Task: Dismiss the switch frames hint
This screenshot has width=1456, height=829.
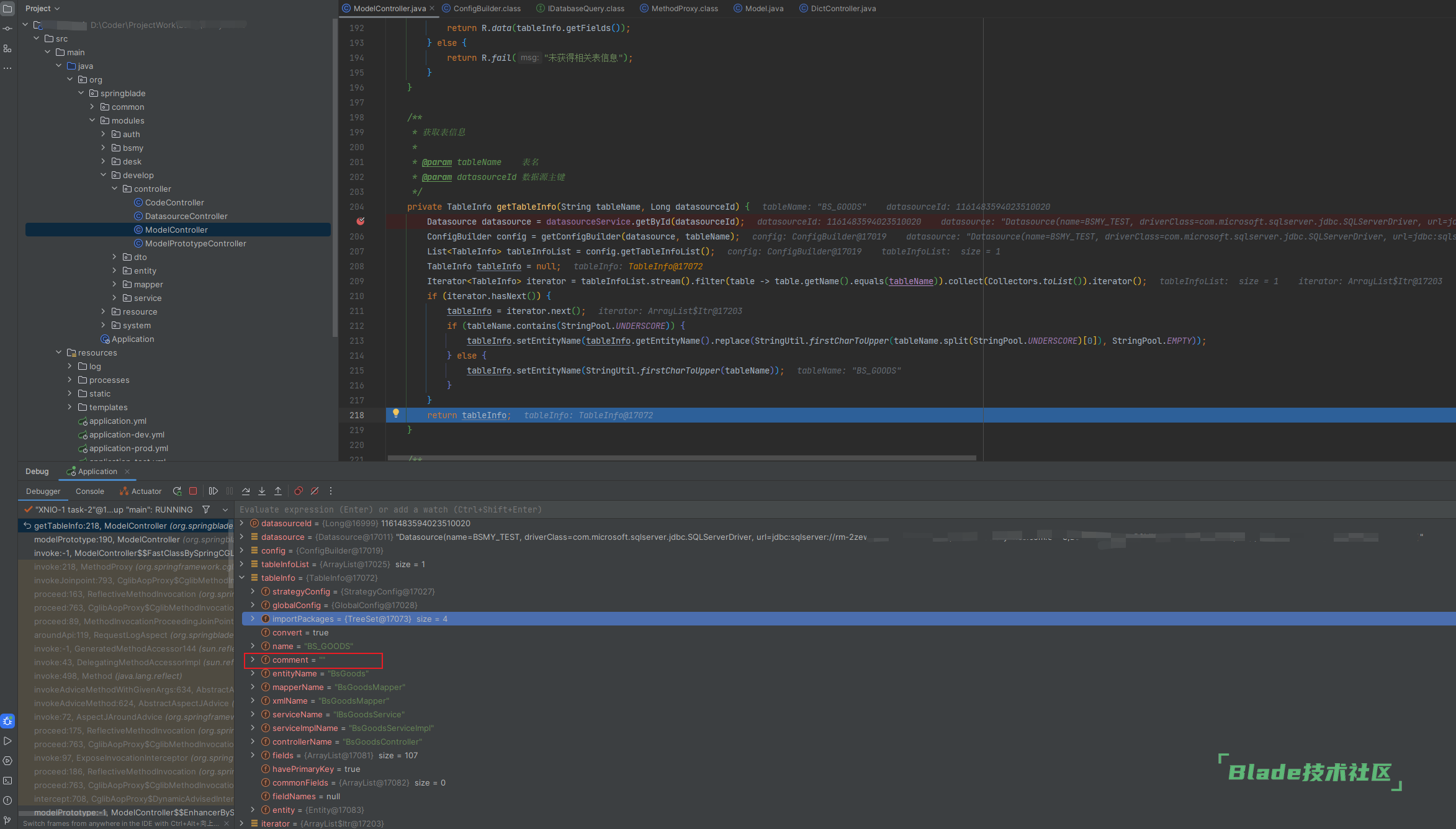Action: pyautogui.click(x=227, y=823)
